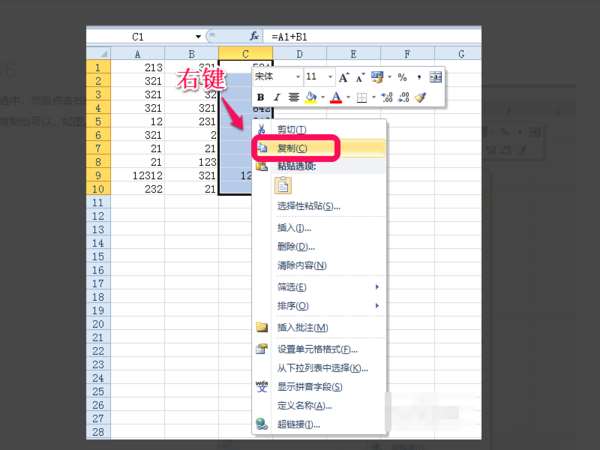Click the formula bar showing =A1+B1
The height and width of the screenshot is (450, 600).
click(x=372, y=37)
